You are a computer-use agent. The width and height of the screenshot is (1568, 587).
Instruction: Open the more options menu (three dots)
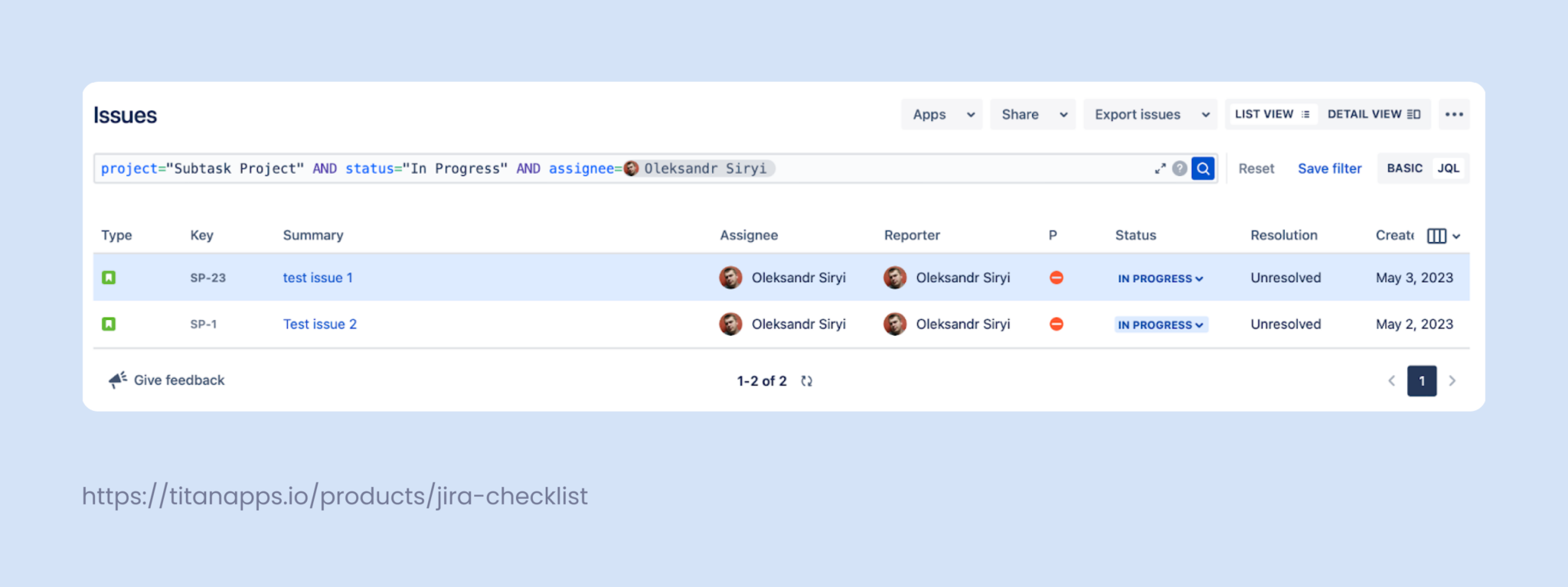point(1453,114)
